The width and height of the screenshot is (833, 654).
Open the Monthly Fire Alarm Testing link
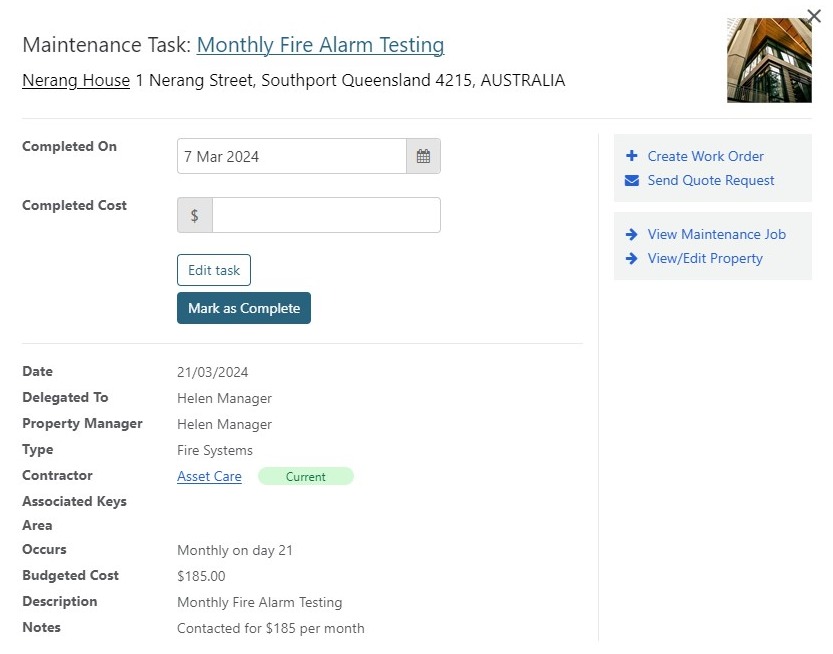coord(320,45)
